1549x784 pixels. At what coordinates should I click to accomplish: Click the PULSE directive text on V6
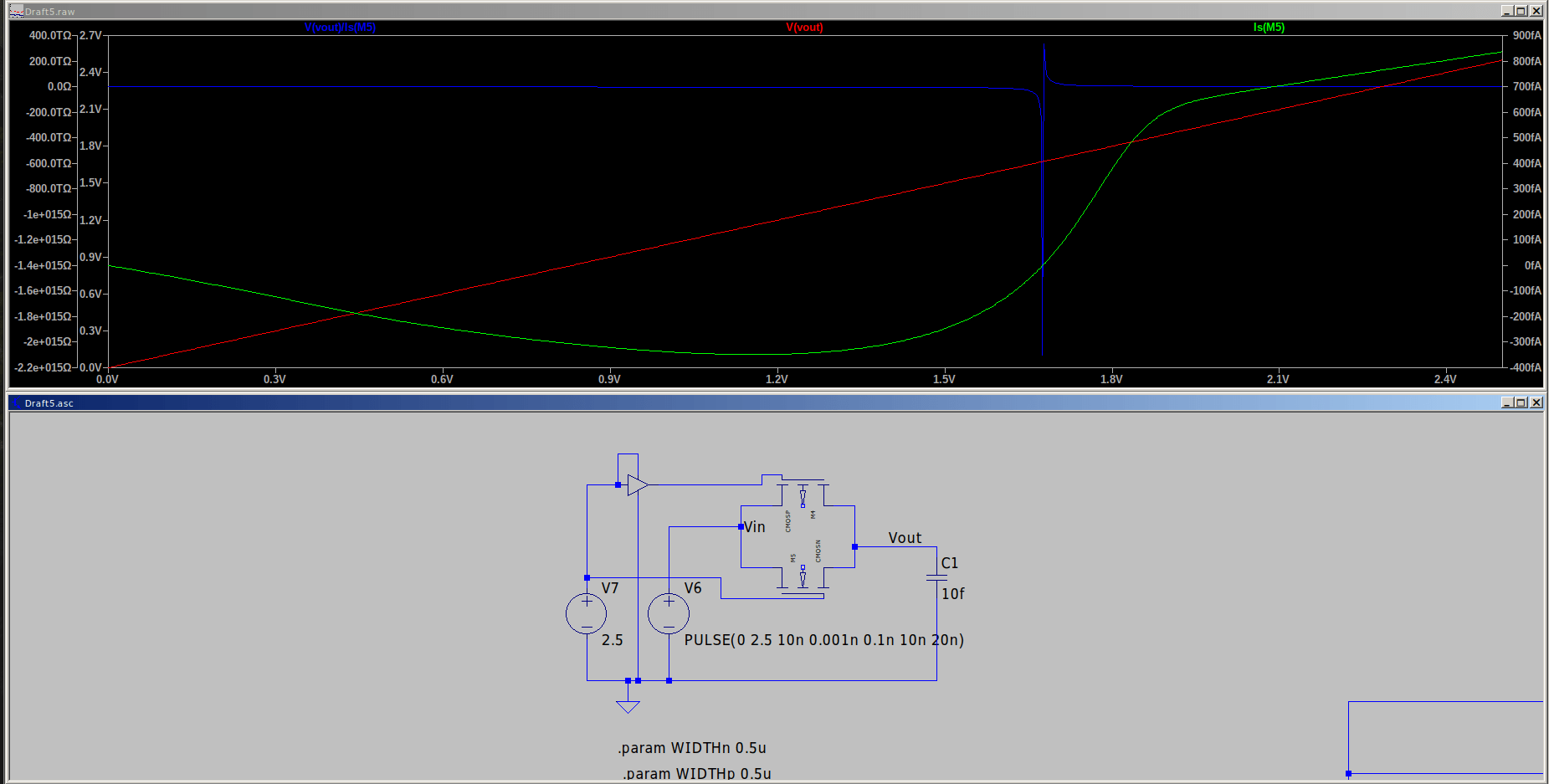823,640
